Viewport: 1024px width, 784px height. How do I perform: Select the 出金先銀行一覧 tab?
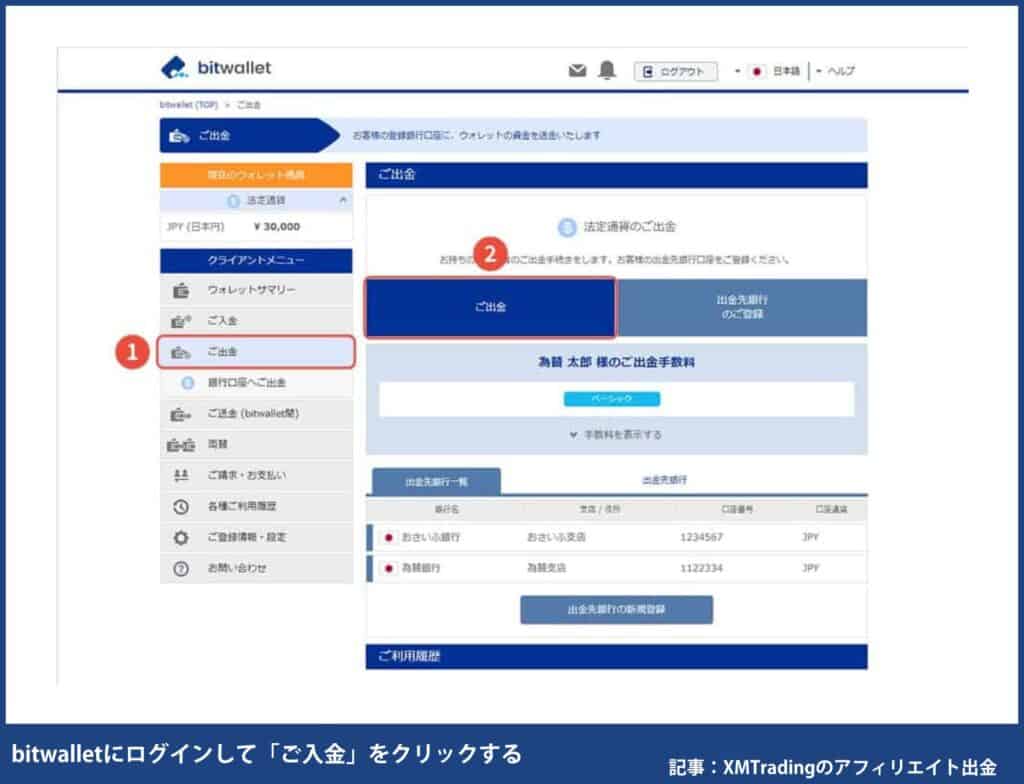point(436,482)
